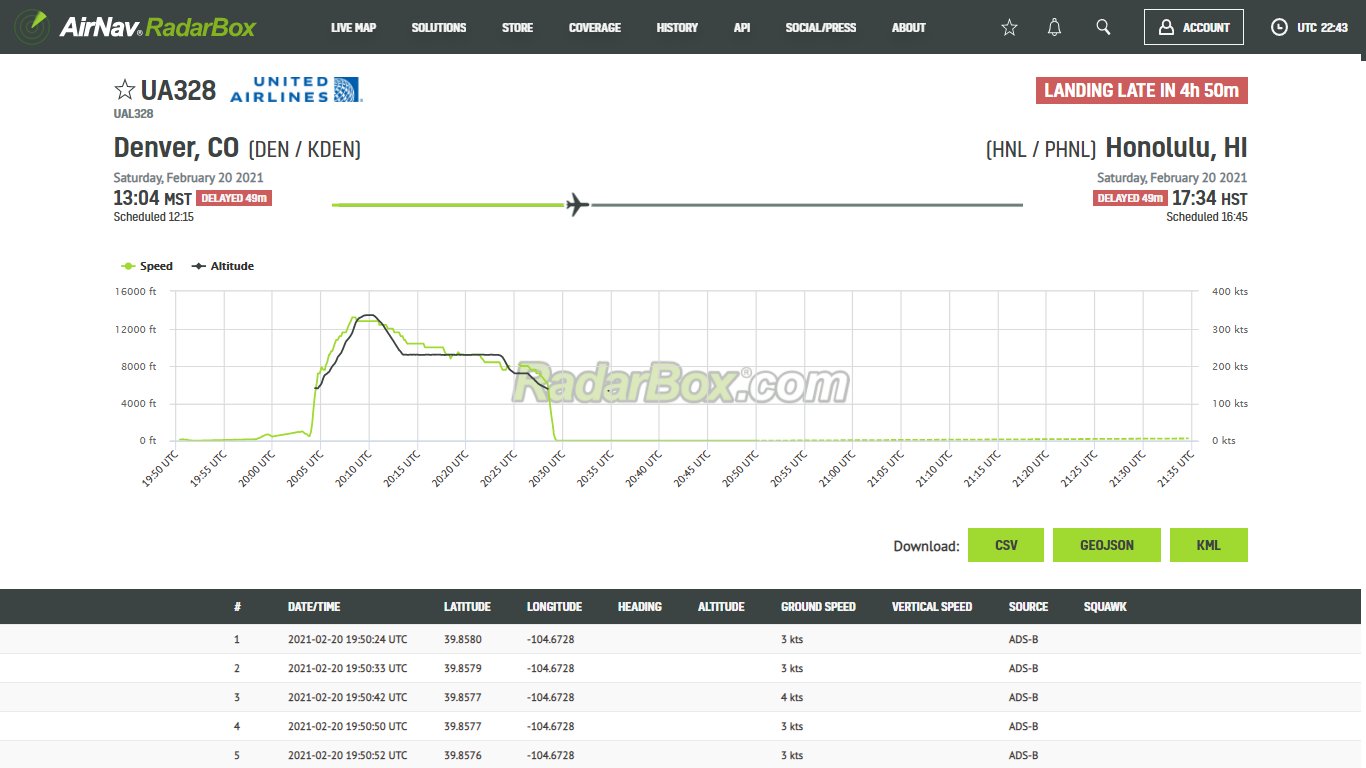Image resolution: width=1366 pixels, height=768 pixels.
Task: Click the SQUAWK column header
Action: tap(1105, 607)
